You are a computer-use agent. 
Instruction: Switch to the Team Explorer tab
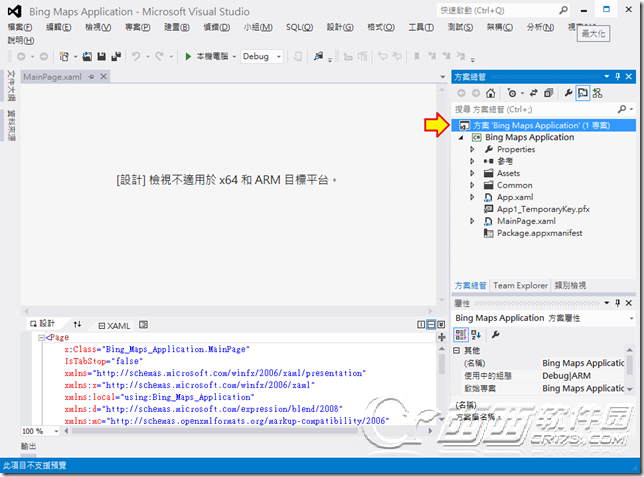[520, 286]
